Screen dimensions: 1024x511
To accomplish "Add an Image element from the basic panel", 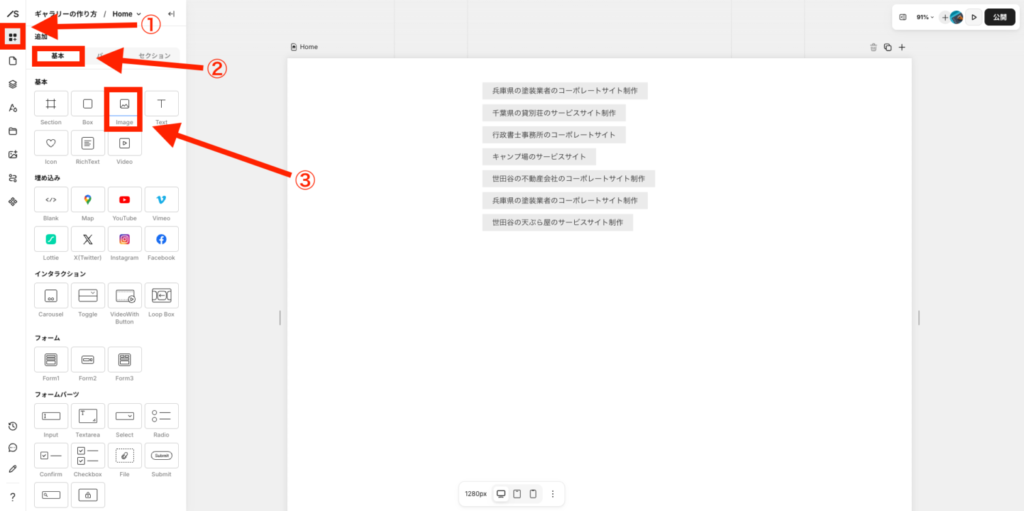I will 124,105.
